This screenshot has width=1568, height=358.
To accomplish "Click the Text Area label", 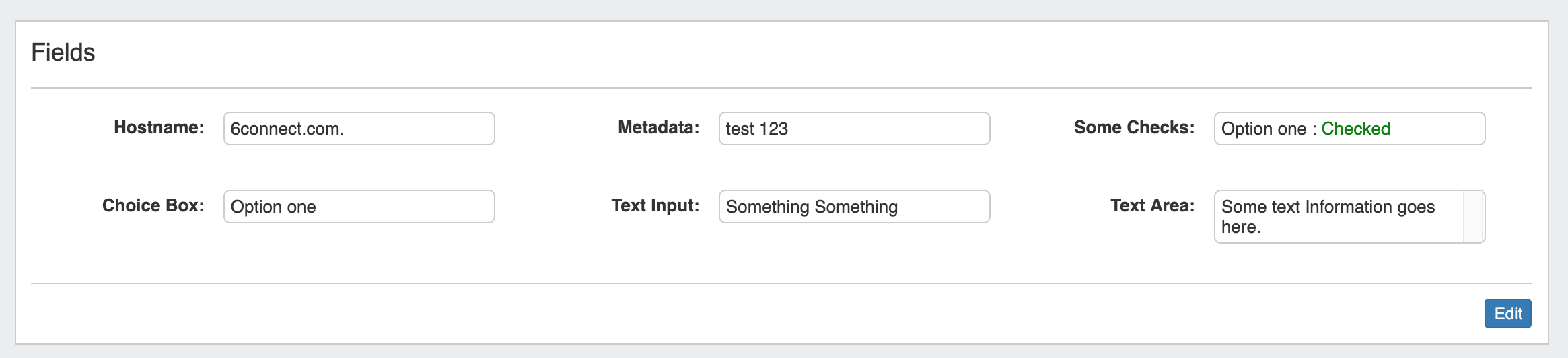I will click(1152, 206).
